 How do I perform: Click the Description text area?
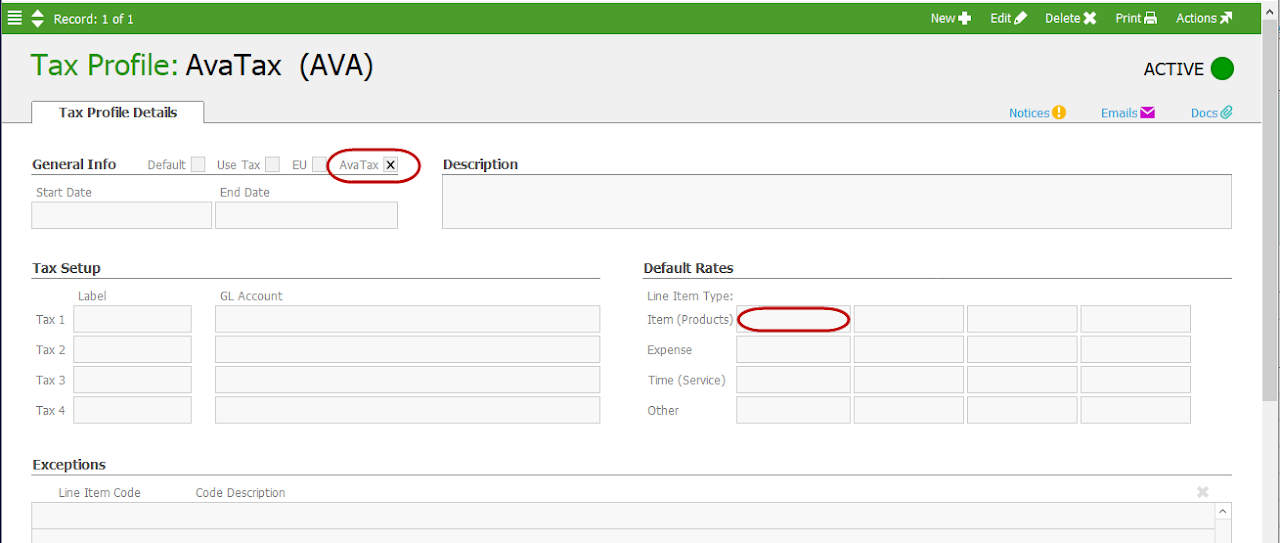[x=837, y=202]
